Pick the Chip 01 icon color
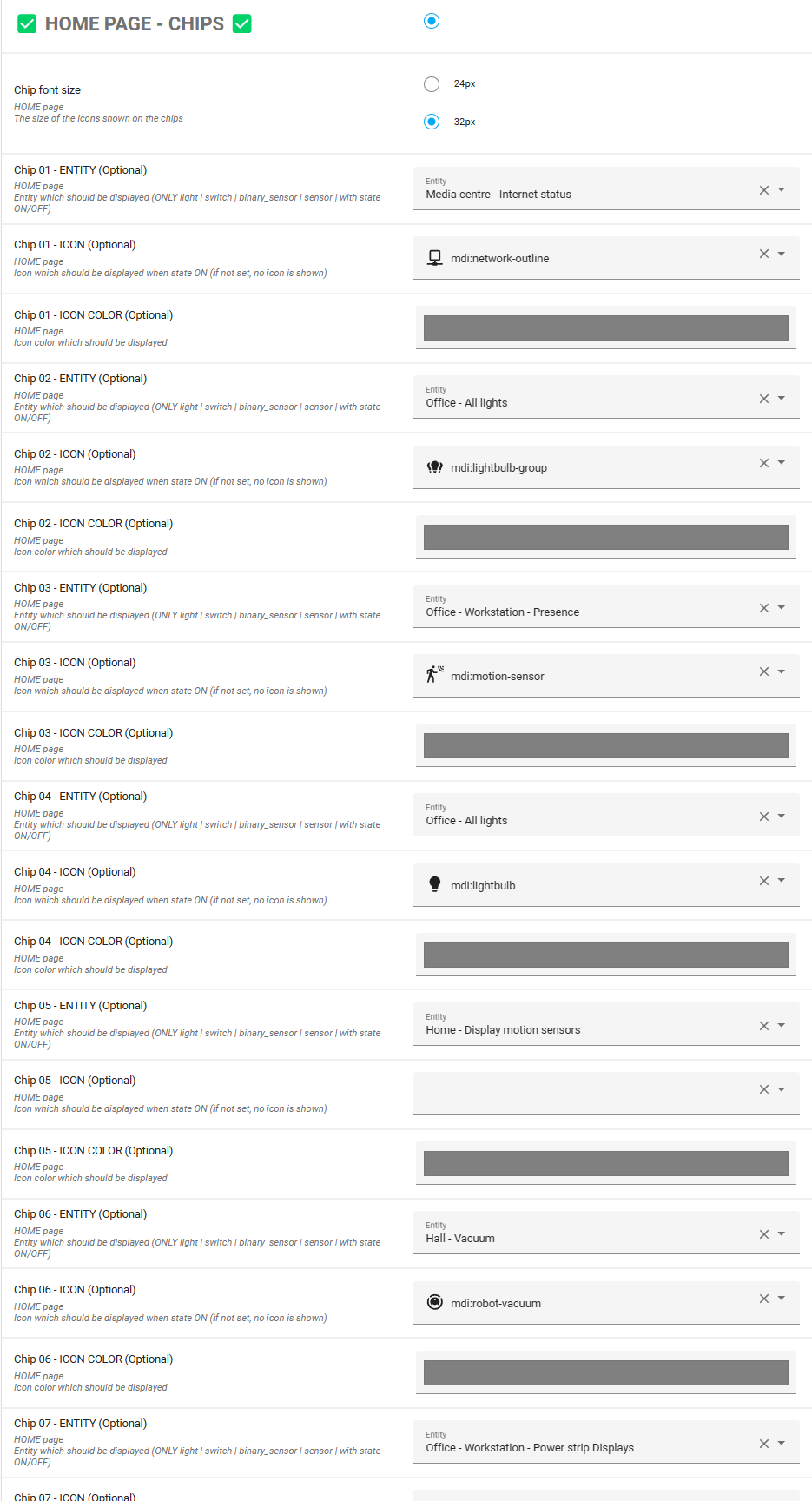Viewport: 812px width, 1501px height. click(605, 327)
